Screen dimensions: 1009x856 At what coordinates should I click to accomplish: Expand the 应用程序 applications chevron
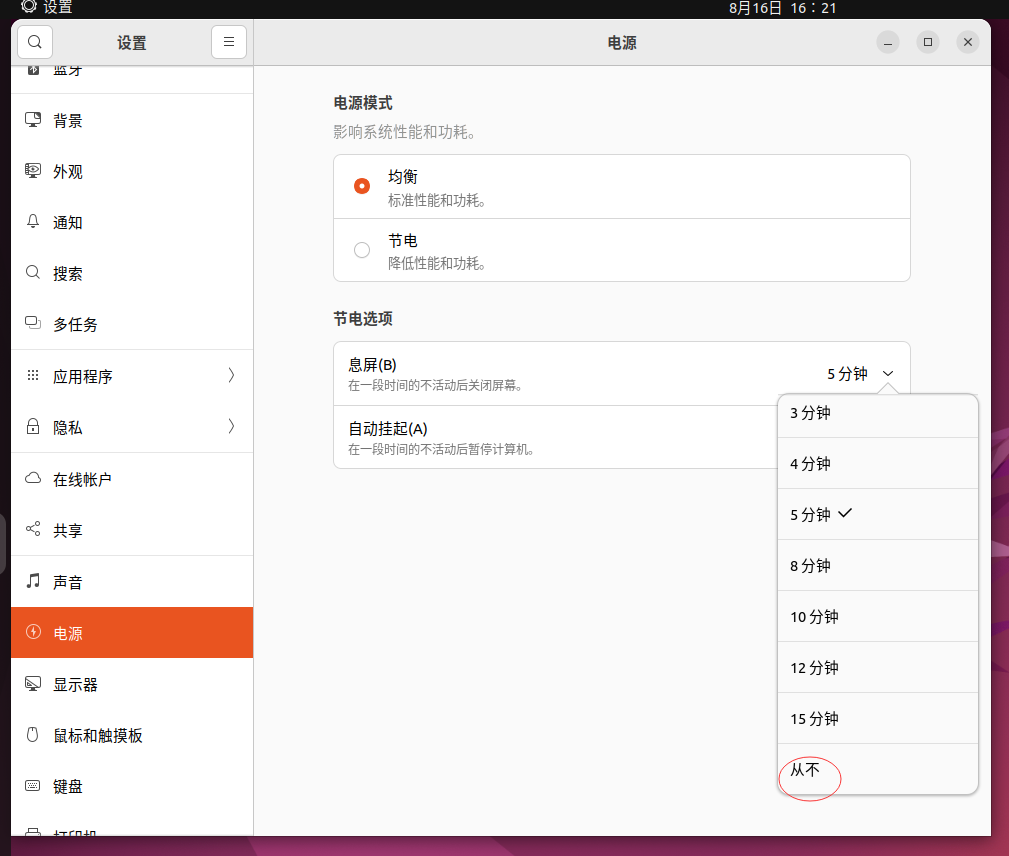[x=231, y=376]
